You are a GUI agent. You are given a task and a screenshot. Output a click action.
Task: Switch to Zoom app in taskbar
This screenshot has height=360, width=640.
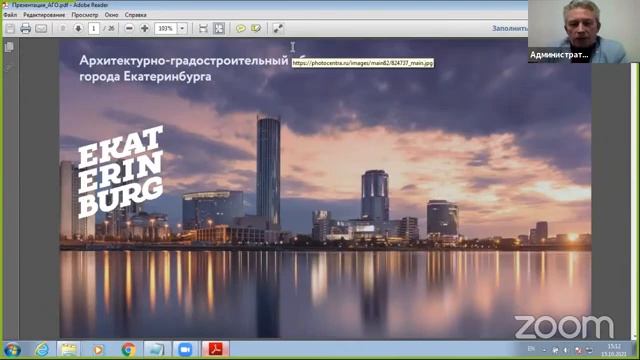click(185, 350)
